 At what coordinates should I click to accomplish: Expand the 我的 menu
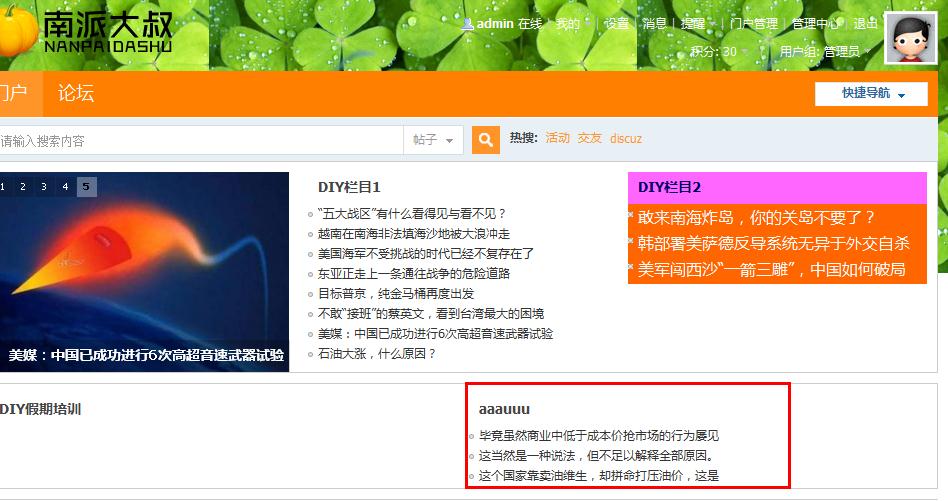[x=572, y=24]
